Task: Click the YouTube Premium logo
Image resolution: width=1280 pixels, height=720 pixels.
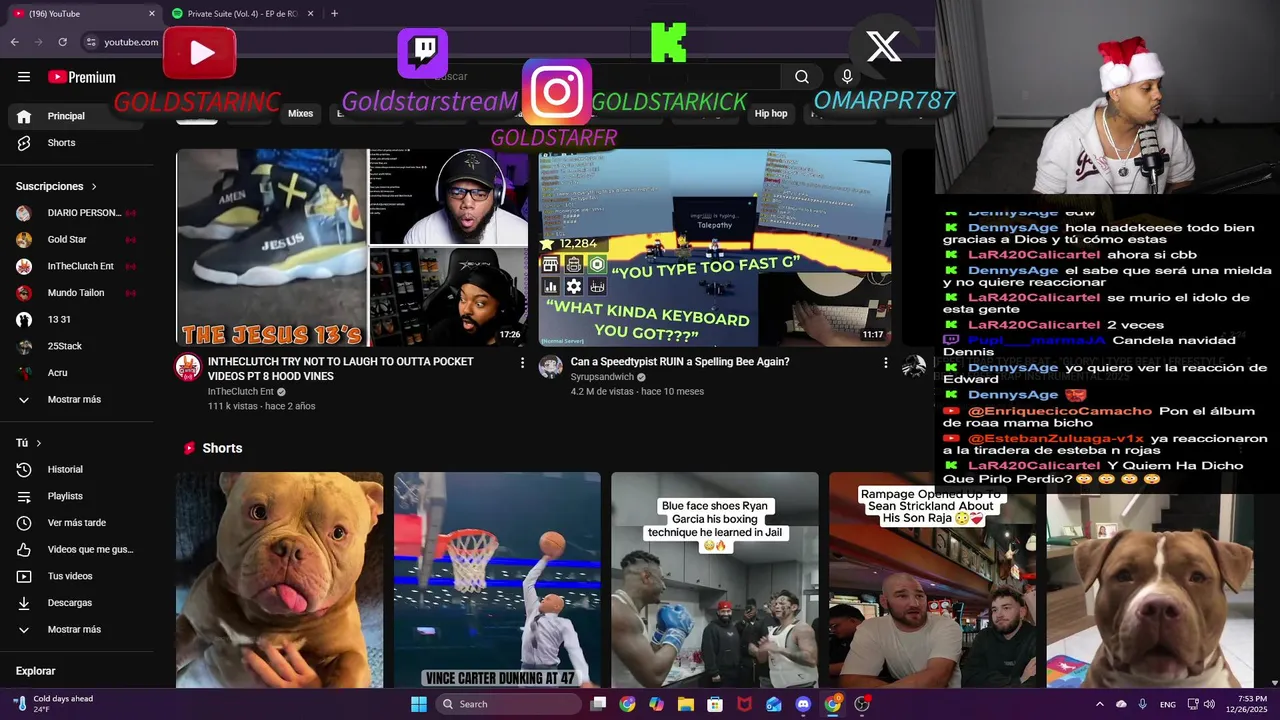Action: 82,77
